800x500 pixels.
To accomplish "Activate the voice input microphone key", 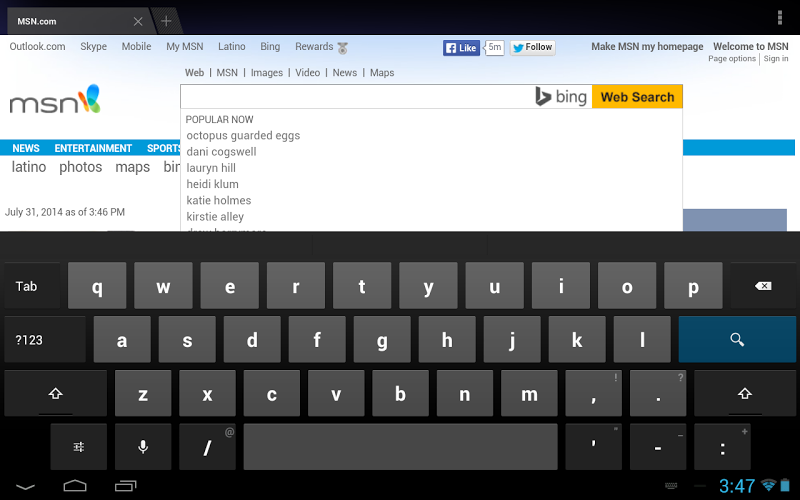I will (143, 447).
